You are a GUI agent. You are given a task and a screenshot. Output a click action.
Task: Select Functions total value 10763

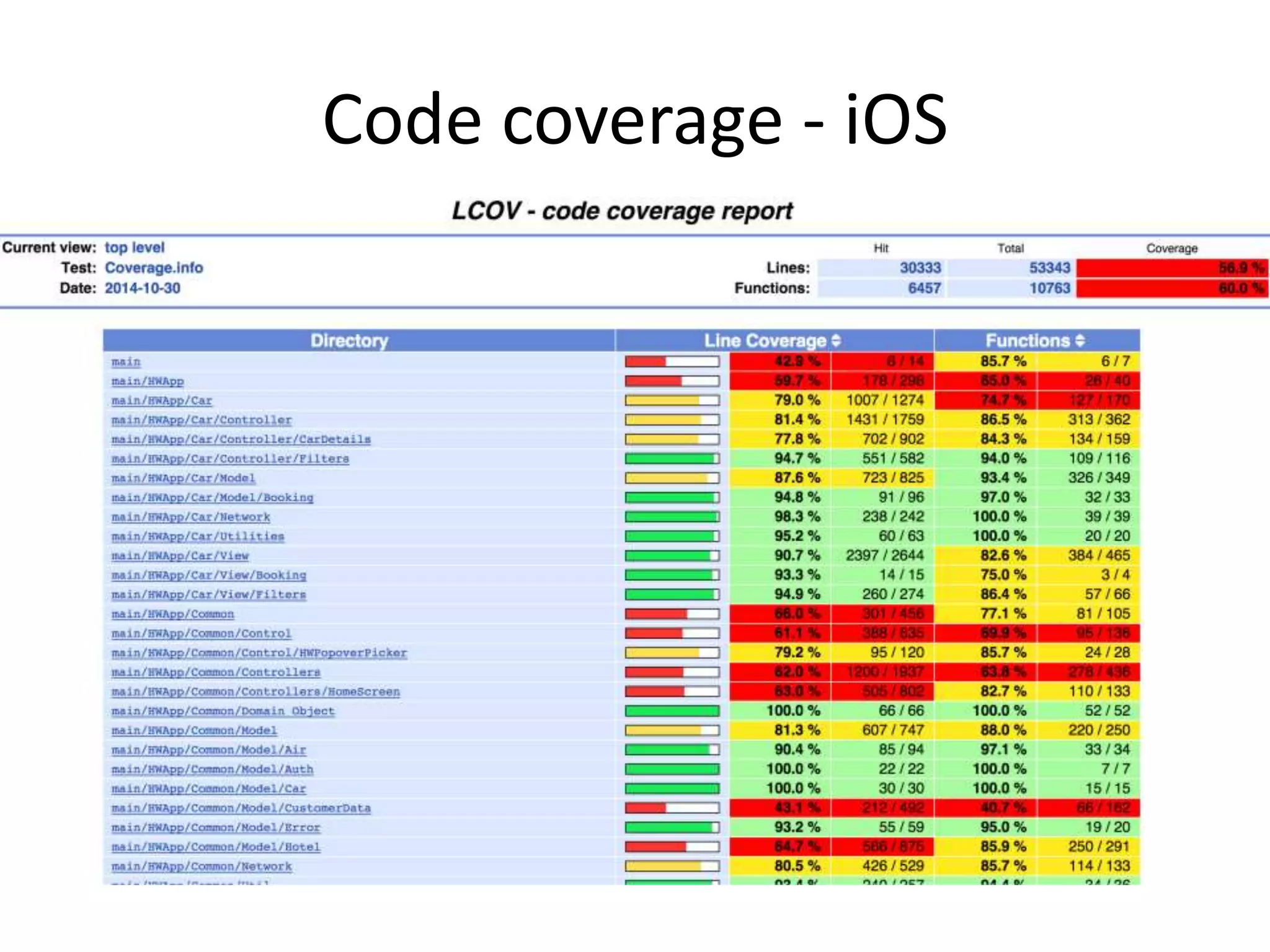(1049, 288)
